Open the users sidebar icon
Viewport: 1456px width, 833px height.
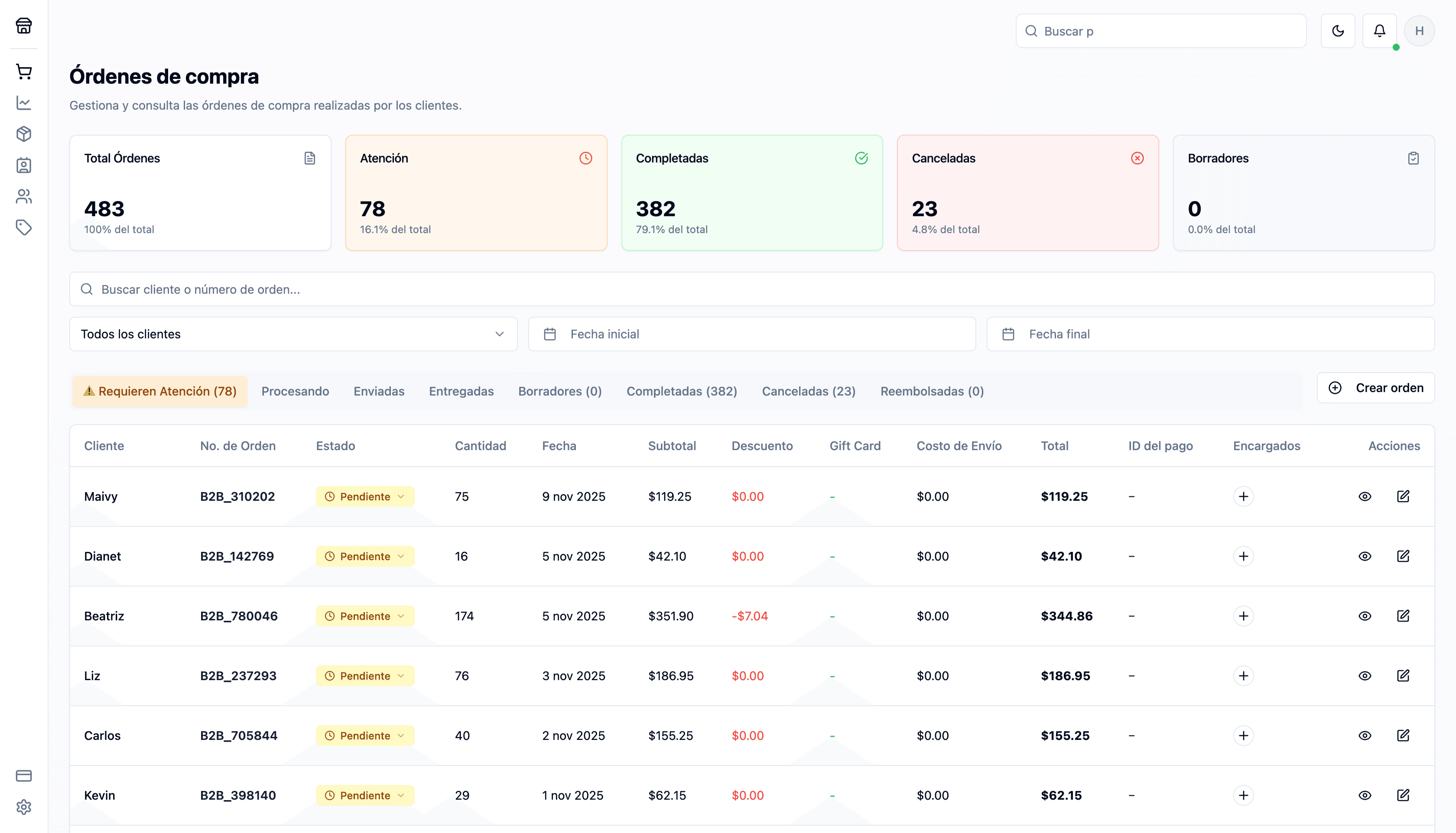(x=23, y=196)
